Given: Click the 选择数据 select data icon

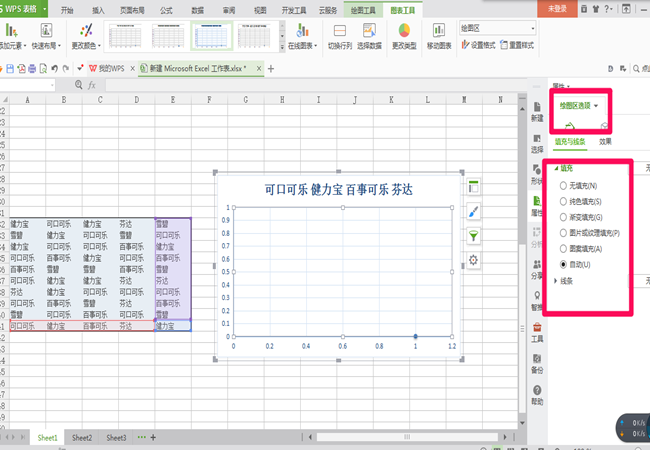Looking at the screenshot, I should pos(369,31).
